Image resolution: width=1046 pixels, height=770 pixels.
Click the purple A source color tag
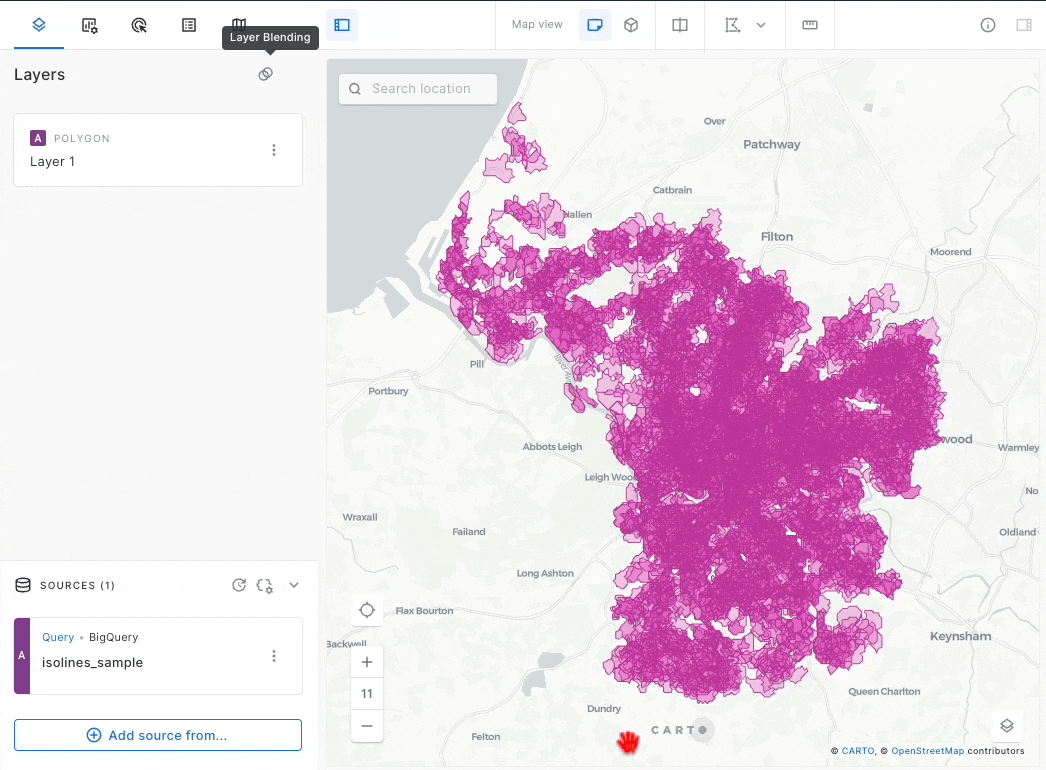(x=22, y=655)
